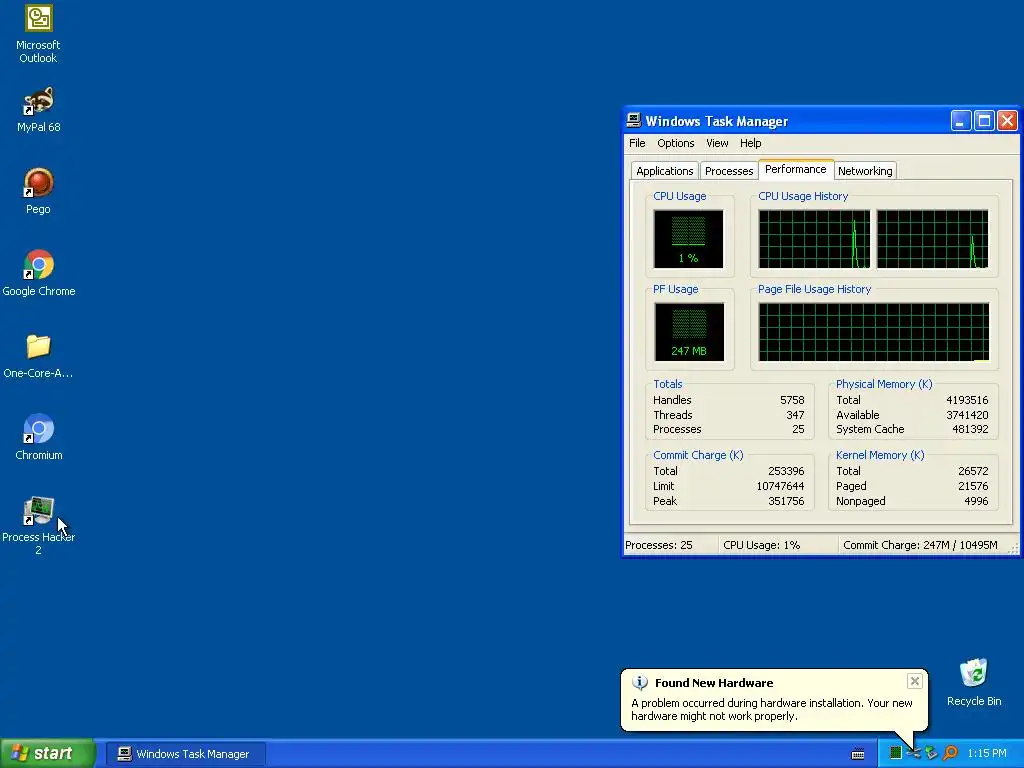Open the View menu in Task Manager
The width and height of the screenshot is (1024, 768).
pyautogui.click(x=716, y=143)
